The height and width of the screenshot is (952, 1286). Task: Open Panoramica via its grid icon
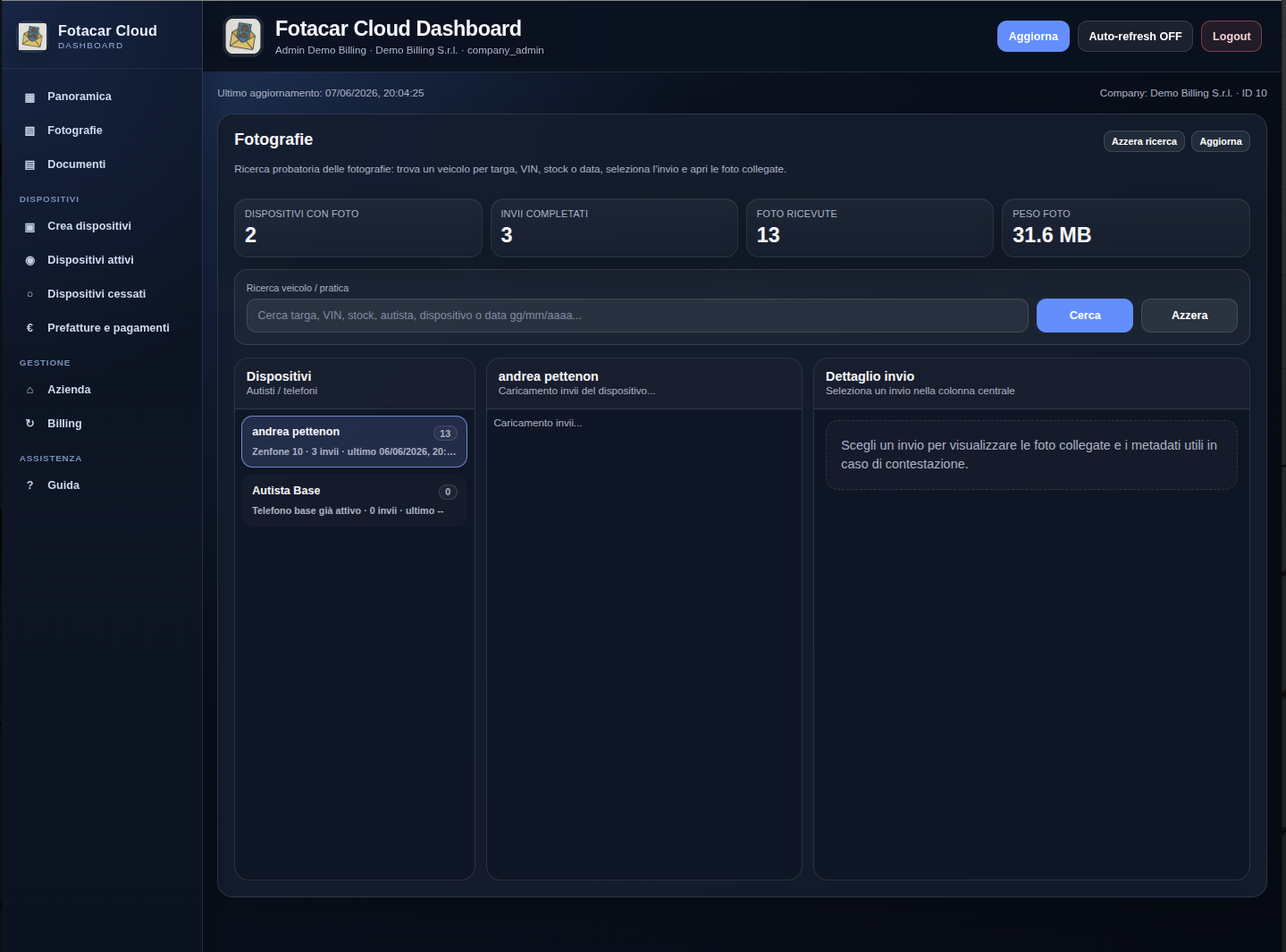pos(29,97)
